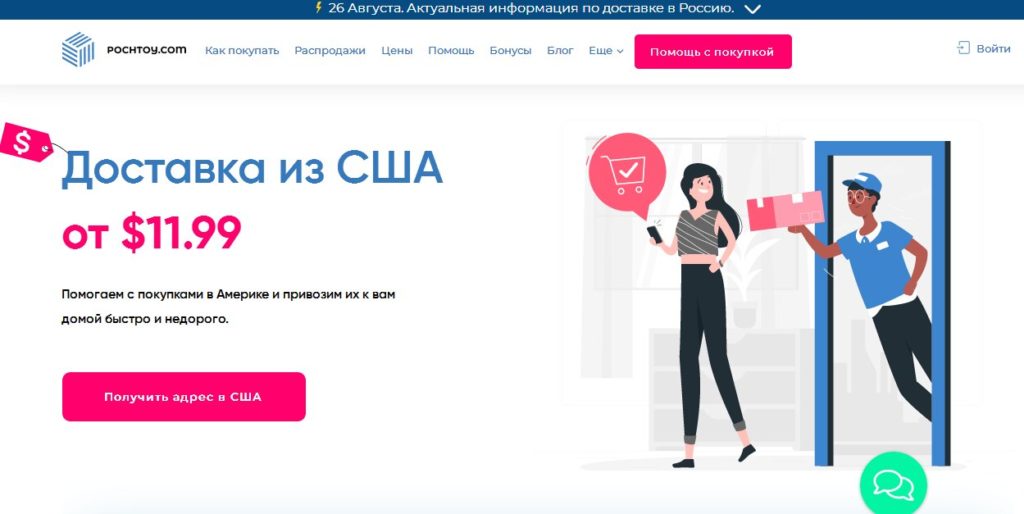Click the login door icon beside Войти
Image resolution: width=1024 pixels, height=514 pixels.
(x=963, y=48)
